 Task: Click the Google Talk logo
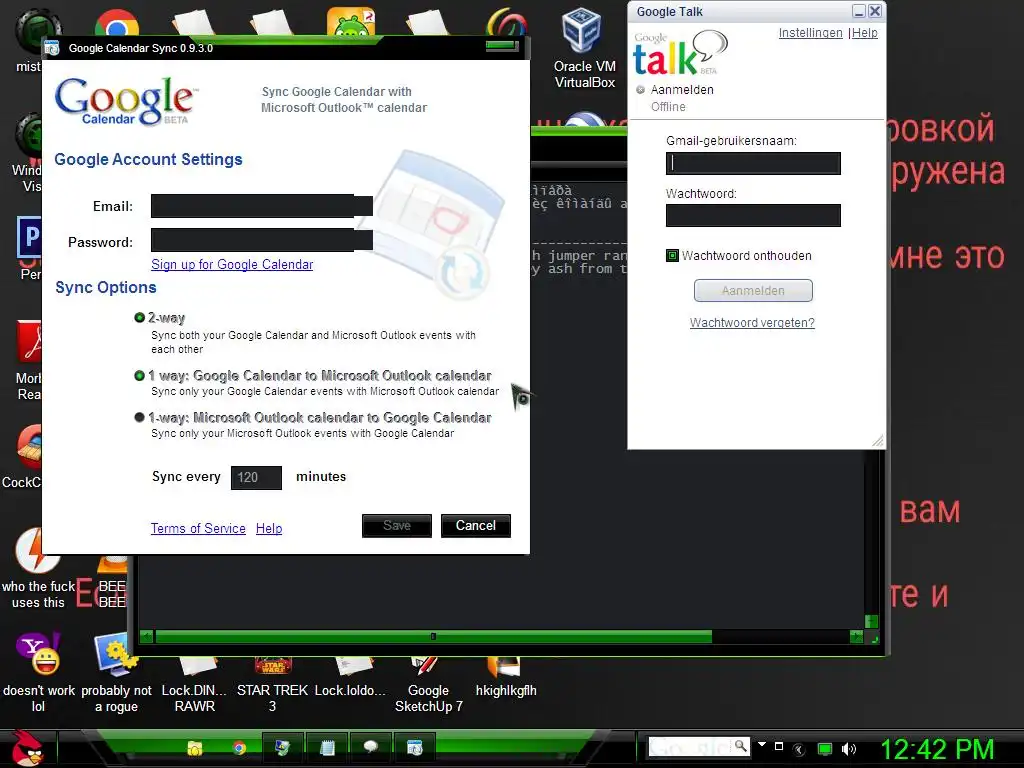tap(680, 52)
